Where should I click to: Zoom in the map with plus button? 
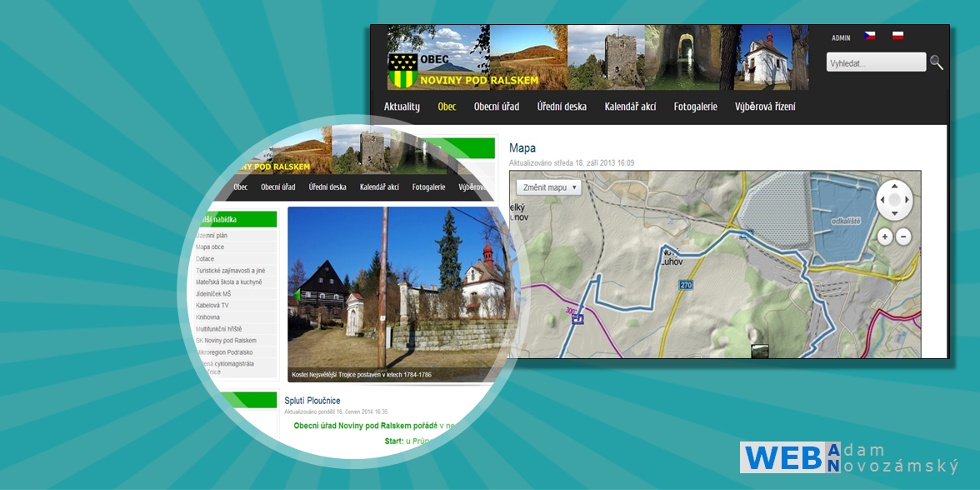pos(885,237)
